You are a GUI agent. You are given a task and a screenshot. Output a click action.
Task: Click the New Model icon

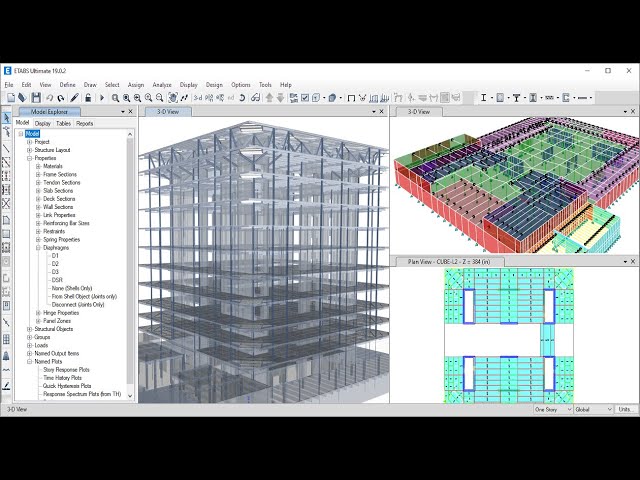[10, 98]
